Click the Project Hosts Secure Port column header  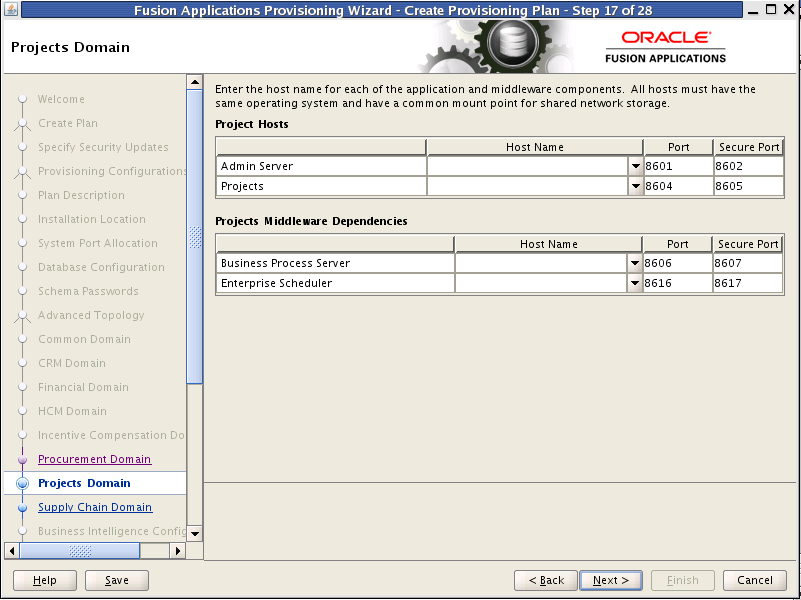(x=749, y=147)
